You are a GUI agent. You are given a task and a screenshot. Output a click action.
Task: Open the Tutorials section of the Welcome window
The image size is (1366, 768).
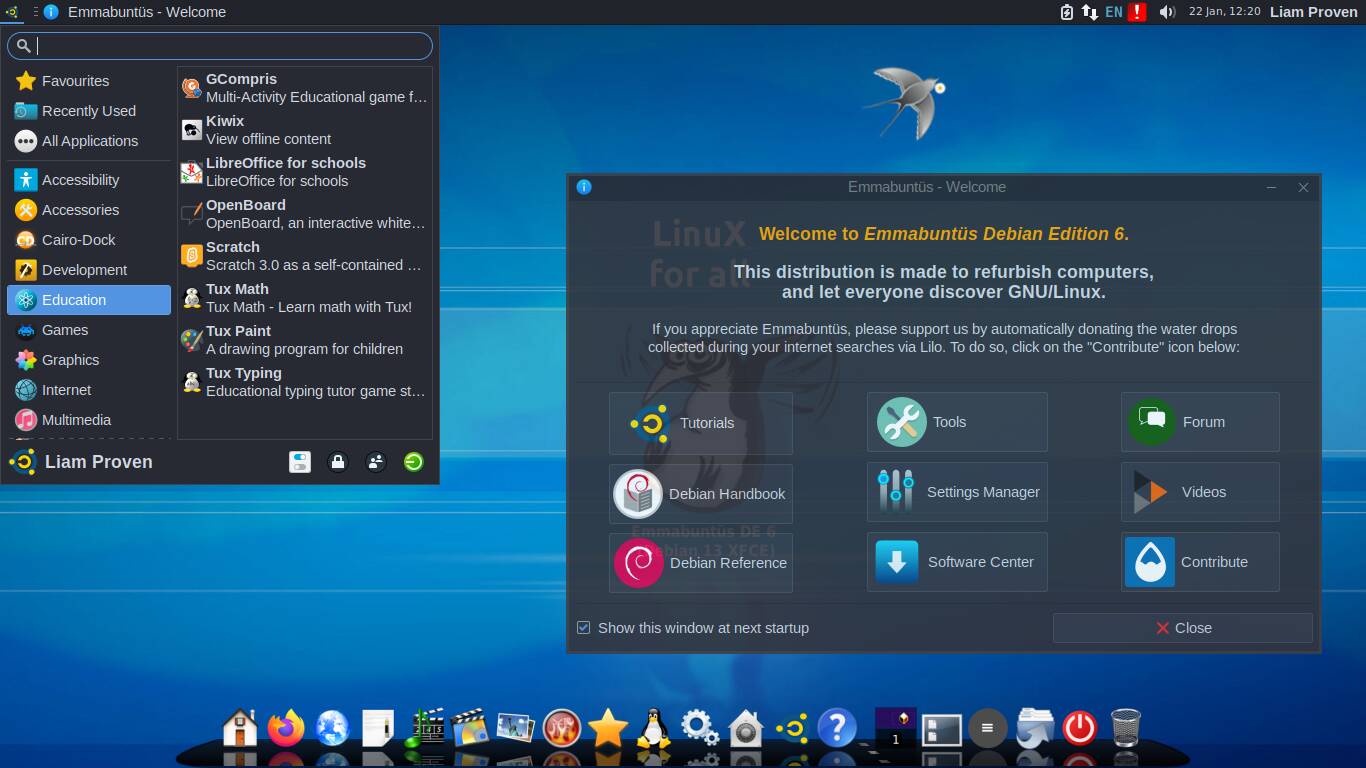pos(700,422)
